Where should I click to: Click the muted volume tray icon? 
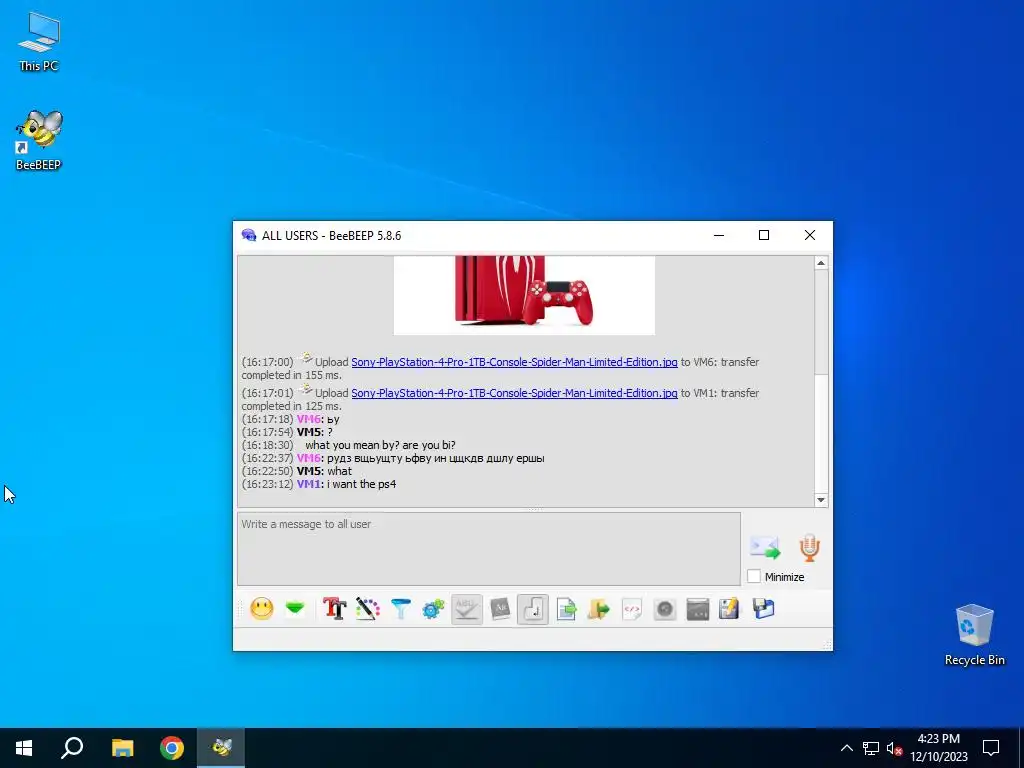(894, 748)
